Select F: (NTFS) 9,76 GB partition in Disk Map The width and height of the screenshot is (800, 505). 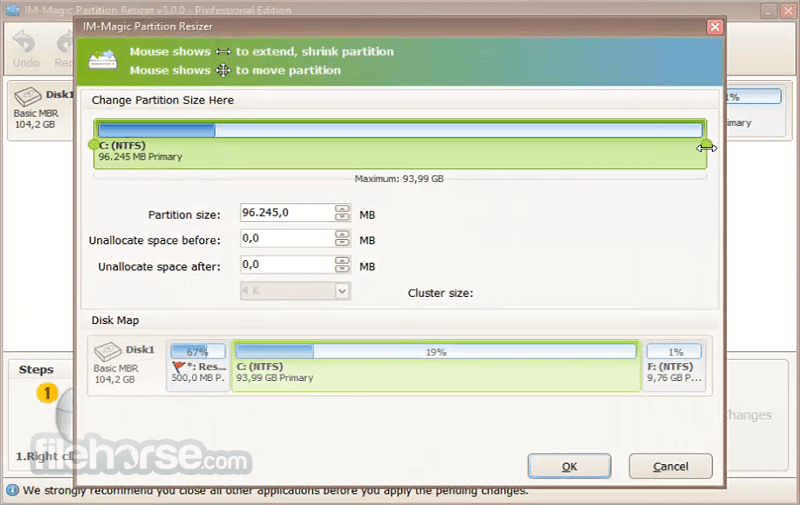click(674, 366)
